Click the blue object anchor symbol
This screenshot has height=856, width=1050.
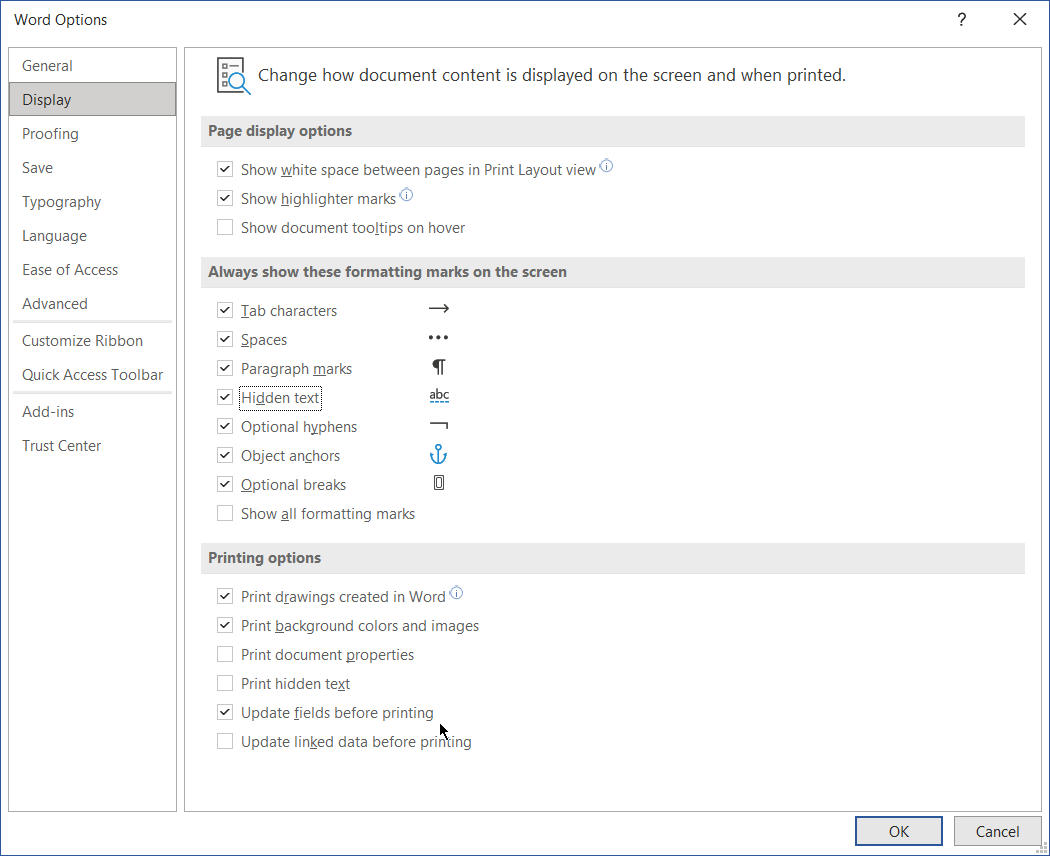point(438,455)
